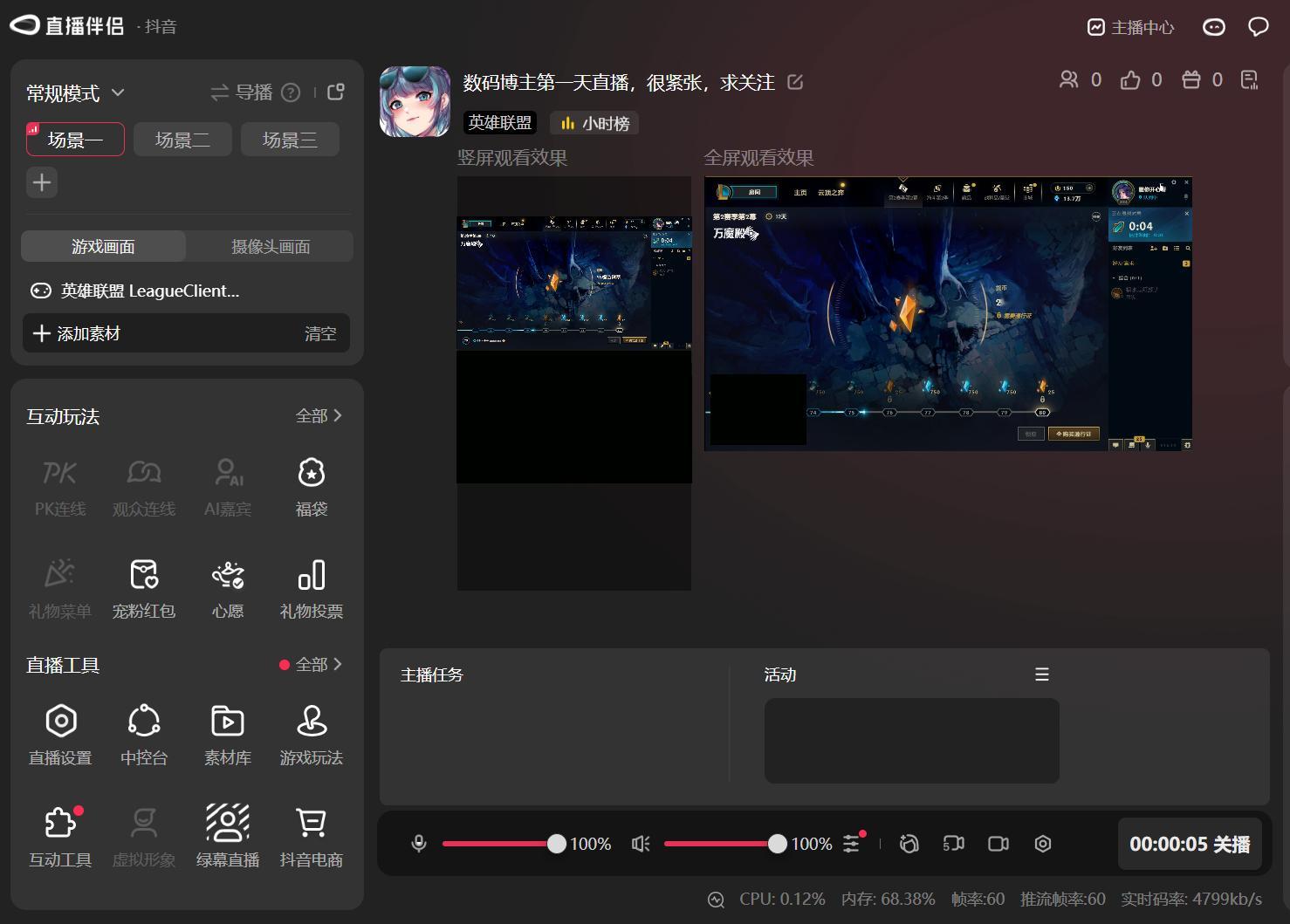Expand 互动玩法 全部 list
The height and width of the screenshot is (924, 1290).
pos(319,416)
